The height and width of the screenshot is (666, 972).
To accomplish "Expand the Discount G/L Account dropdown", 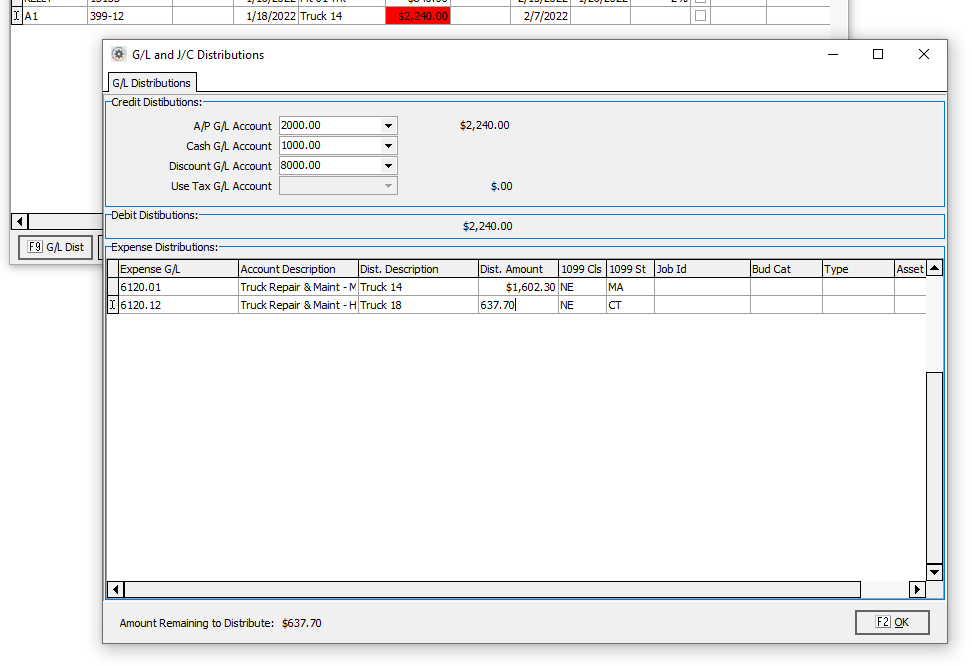I will [x=388, y=166].
